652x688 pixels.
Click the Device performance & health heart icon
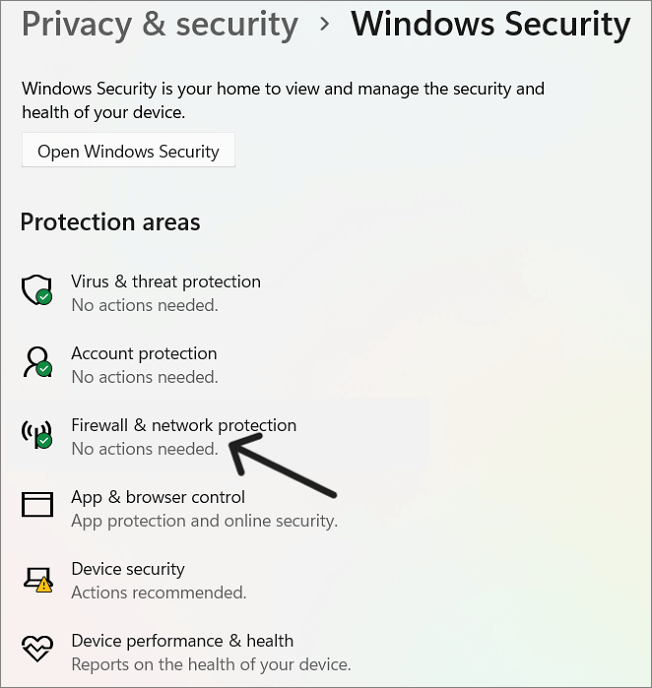pos(37,650)
